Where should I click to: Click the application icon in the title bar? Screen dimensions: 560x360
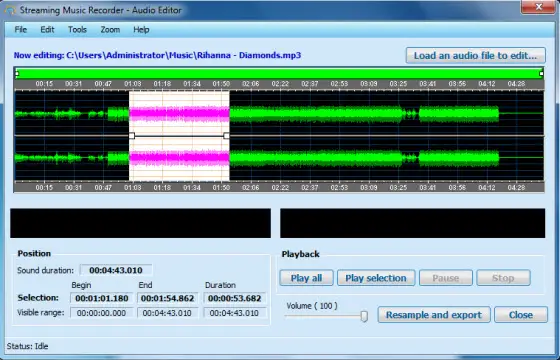[10, 10]
